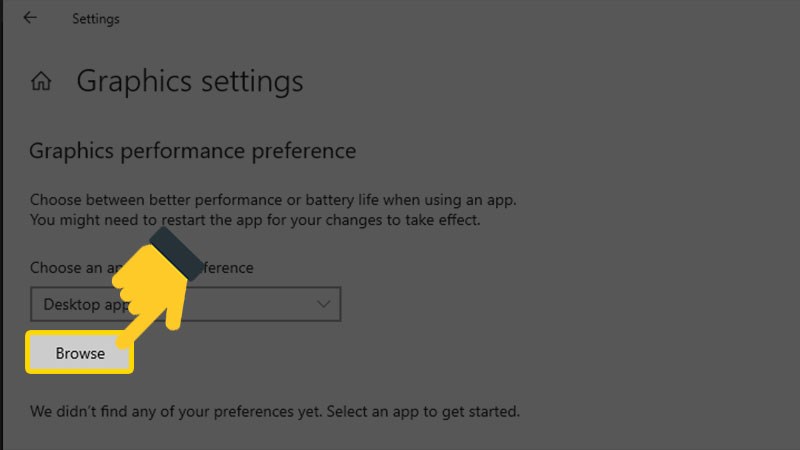800x450 pixels.
Task: Click the empty title bar right of Settings
Action: [450, 18]
